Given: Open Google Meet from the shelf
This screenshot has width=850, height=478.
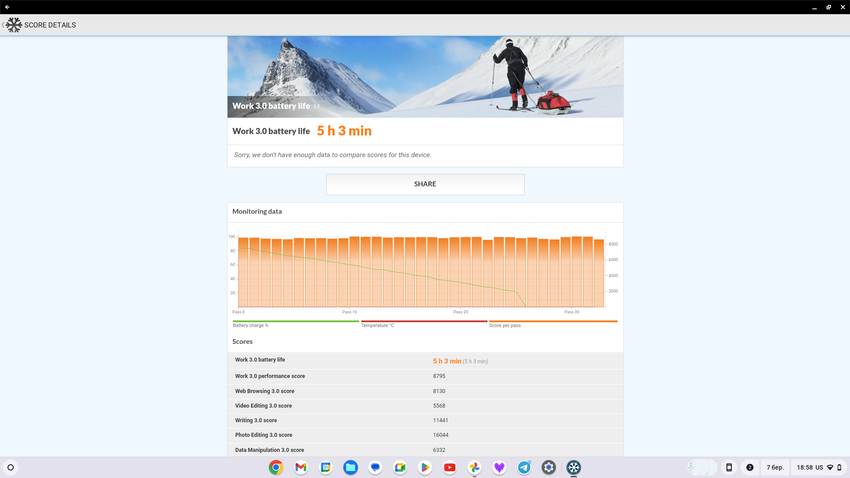Looking at the screenshot, I should 400,467.
